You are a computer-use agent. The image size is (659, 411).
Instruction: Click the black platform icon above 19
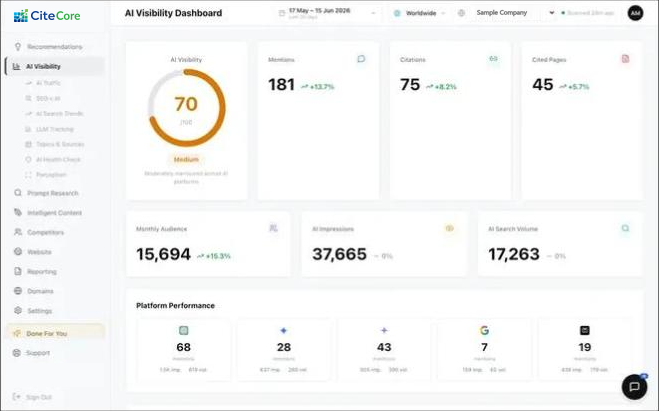(585, 330)
